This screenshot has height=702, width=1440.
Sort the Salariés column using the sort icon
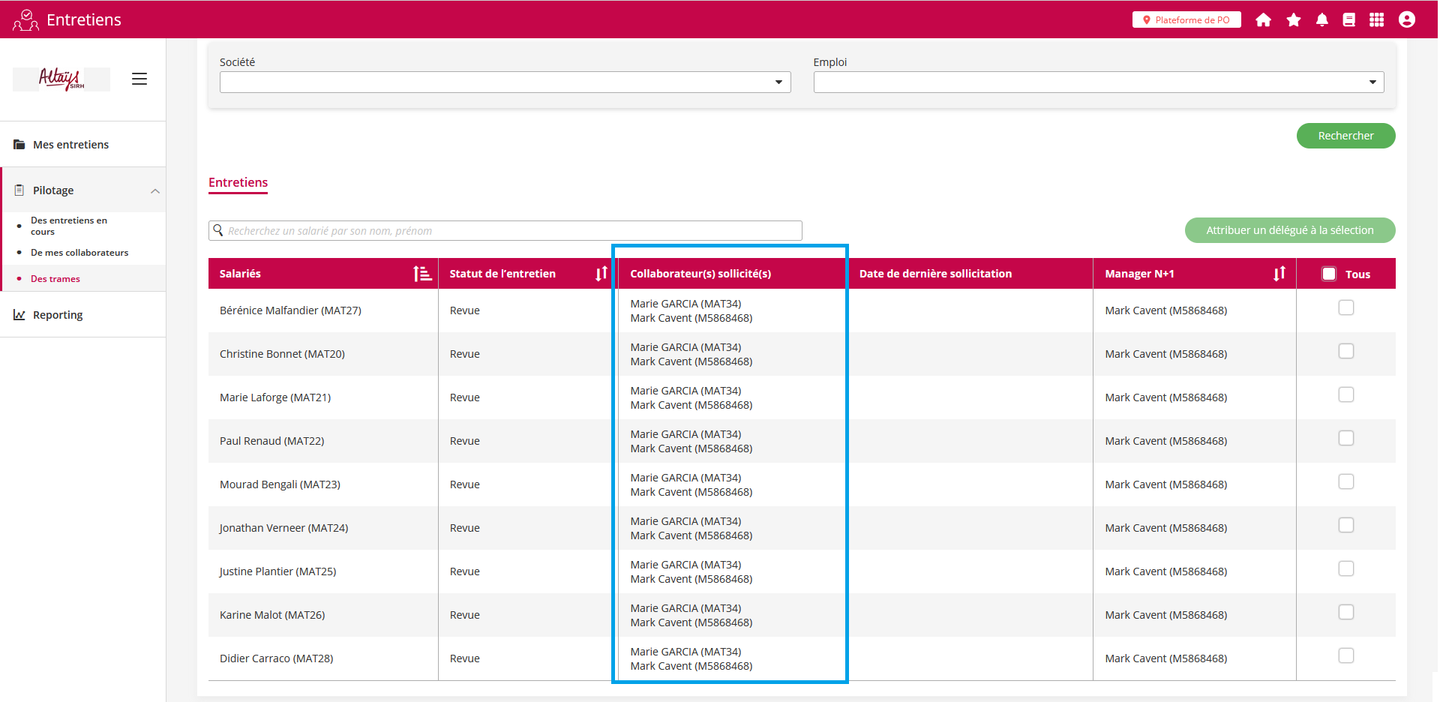(x=422, y=274)
